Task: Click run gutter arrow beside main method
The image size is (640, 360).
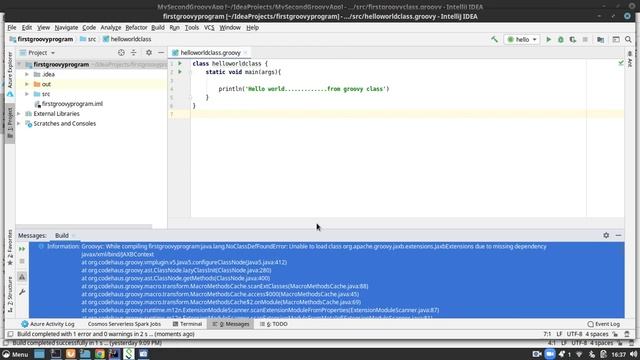Action: (180, 72)
